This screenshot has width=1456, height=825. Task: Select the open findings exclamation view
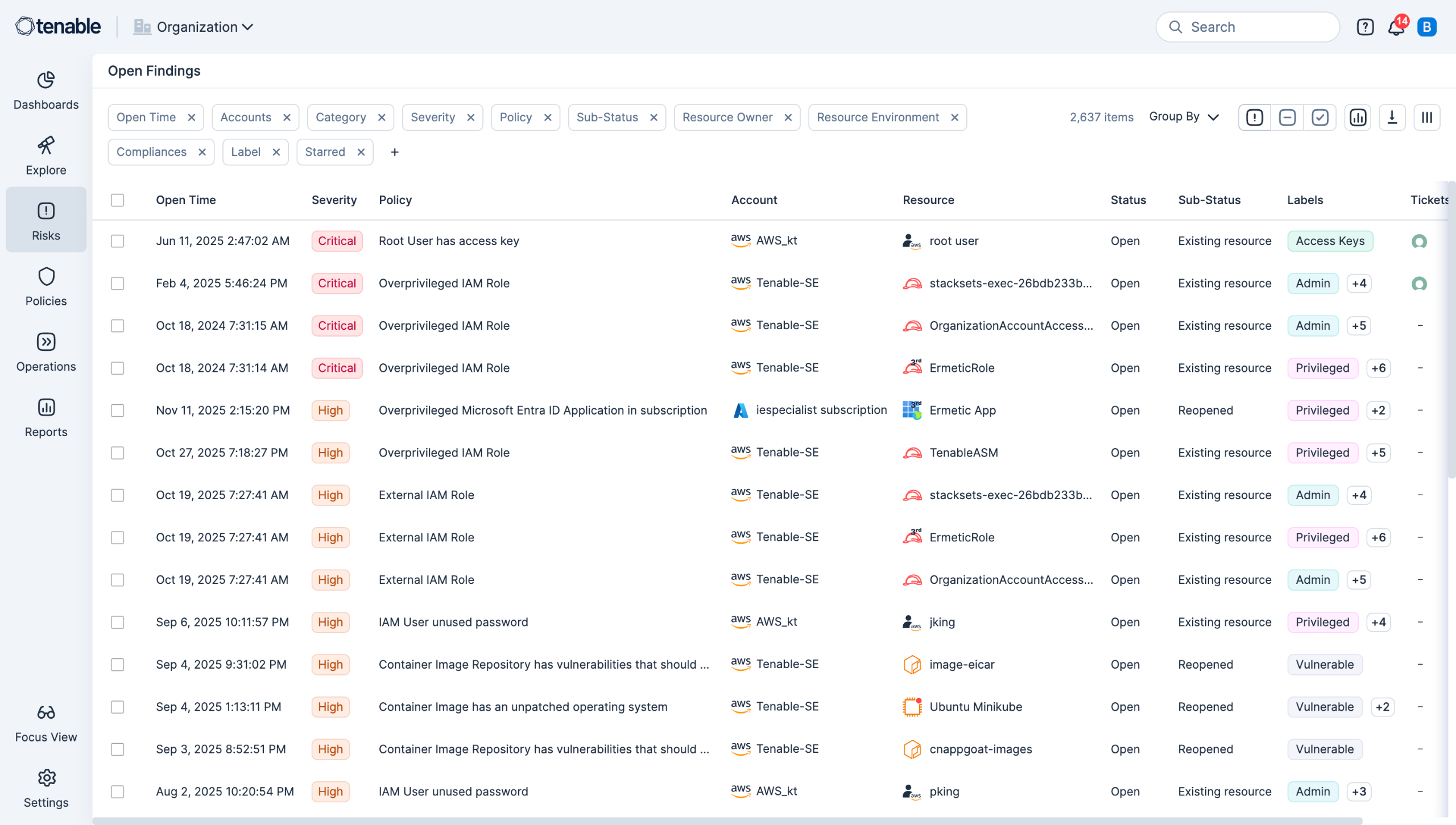click(x=1254, y=117)
